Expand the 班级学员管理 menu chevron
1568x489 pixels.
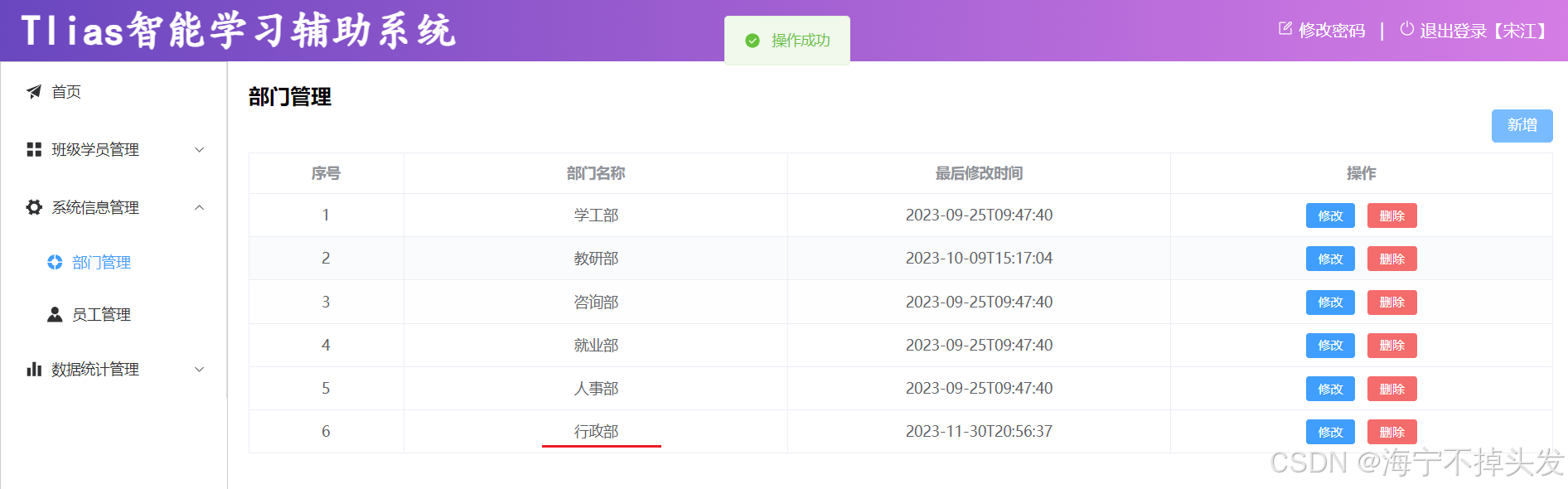click(x=199, y=149)
